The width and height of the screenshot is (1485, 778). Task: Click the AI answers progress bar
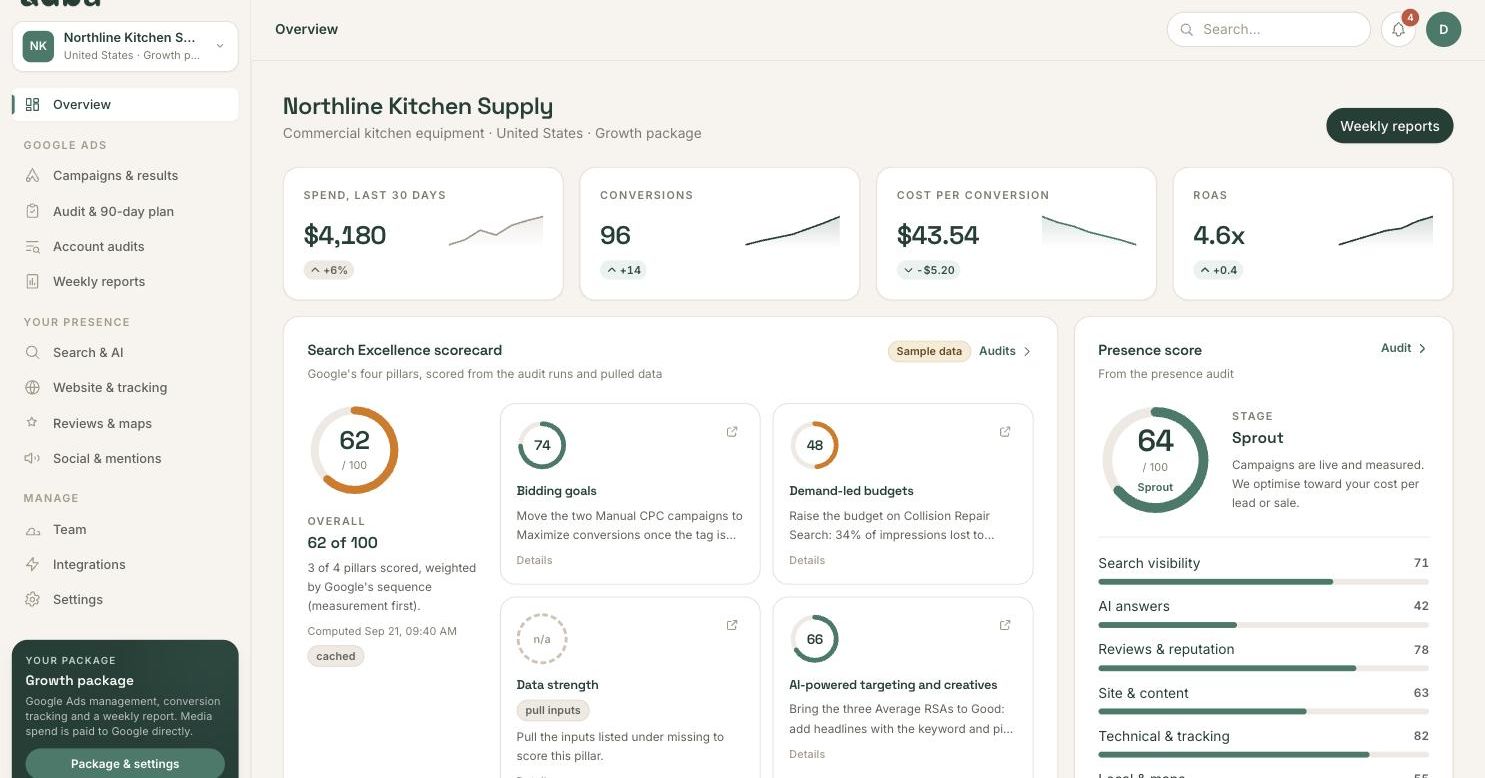(1263, 624)
